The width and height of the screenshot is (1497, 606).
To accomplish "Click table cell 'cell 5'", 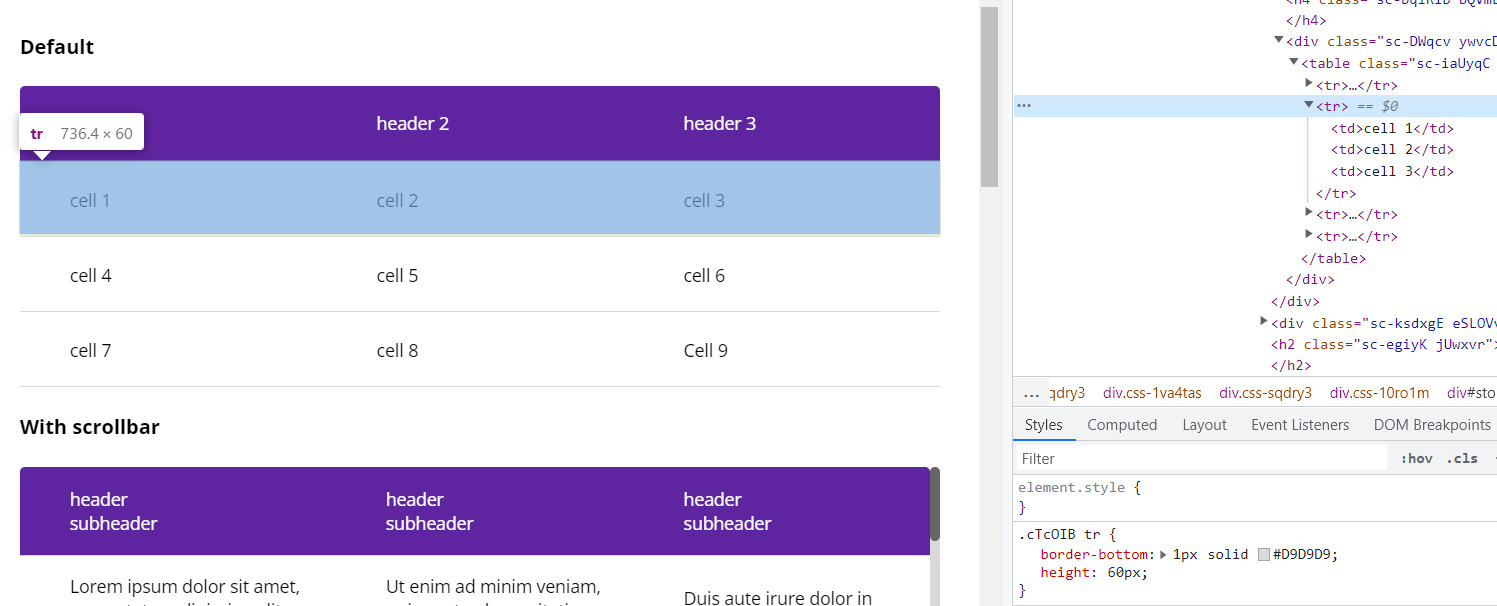I will coord(397,276).
